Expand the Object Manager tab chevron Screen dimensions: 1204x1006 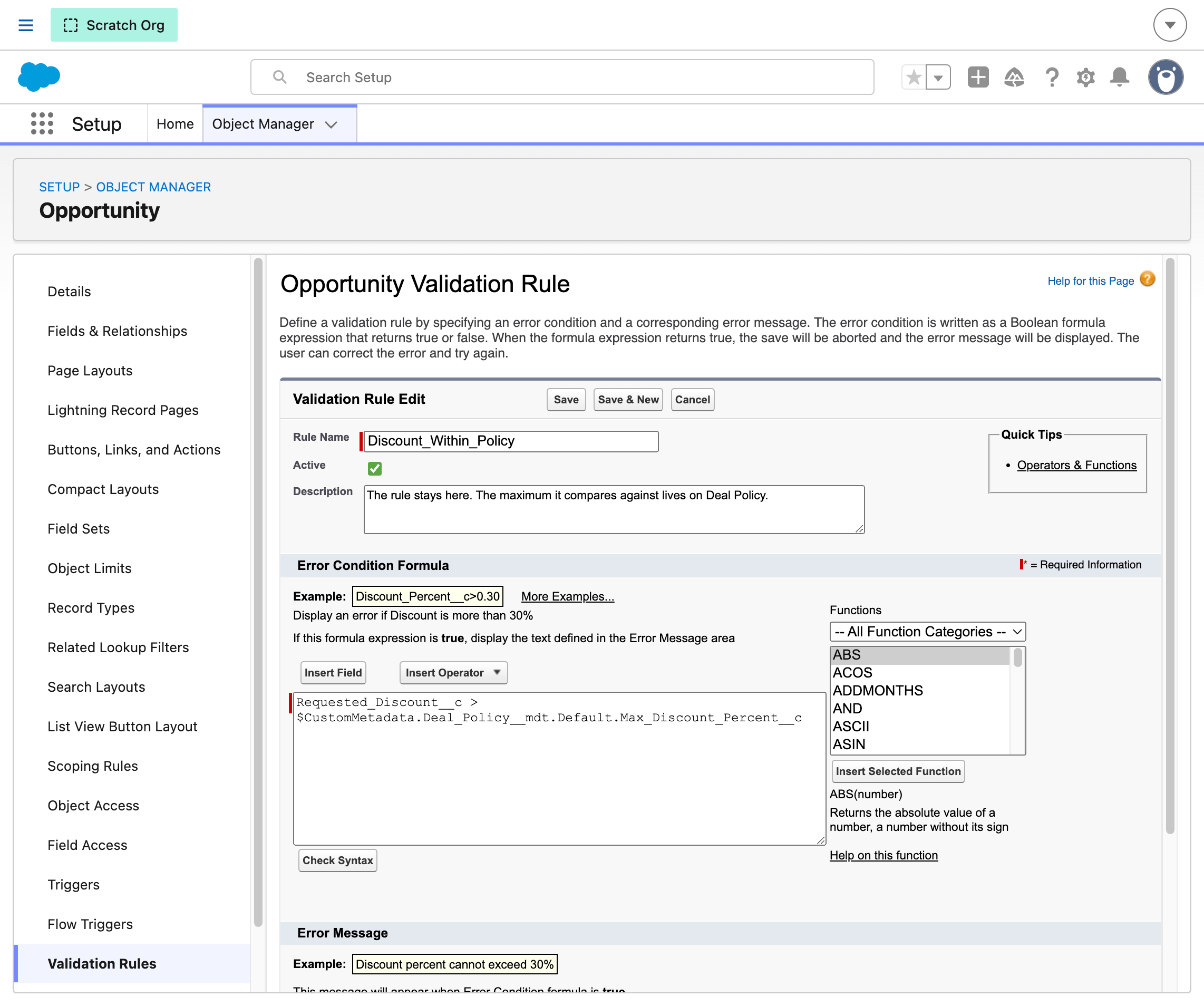click(331, 124)
